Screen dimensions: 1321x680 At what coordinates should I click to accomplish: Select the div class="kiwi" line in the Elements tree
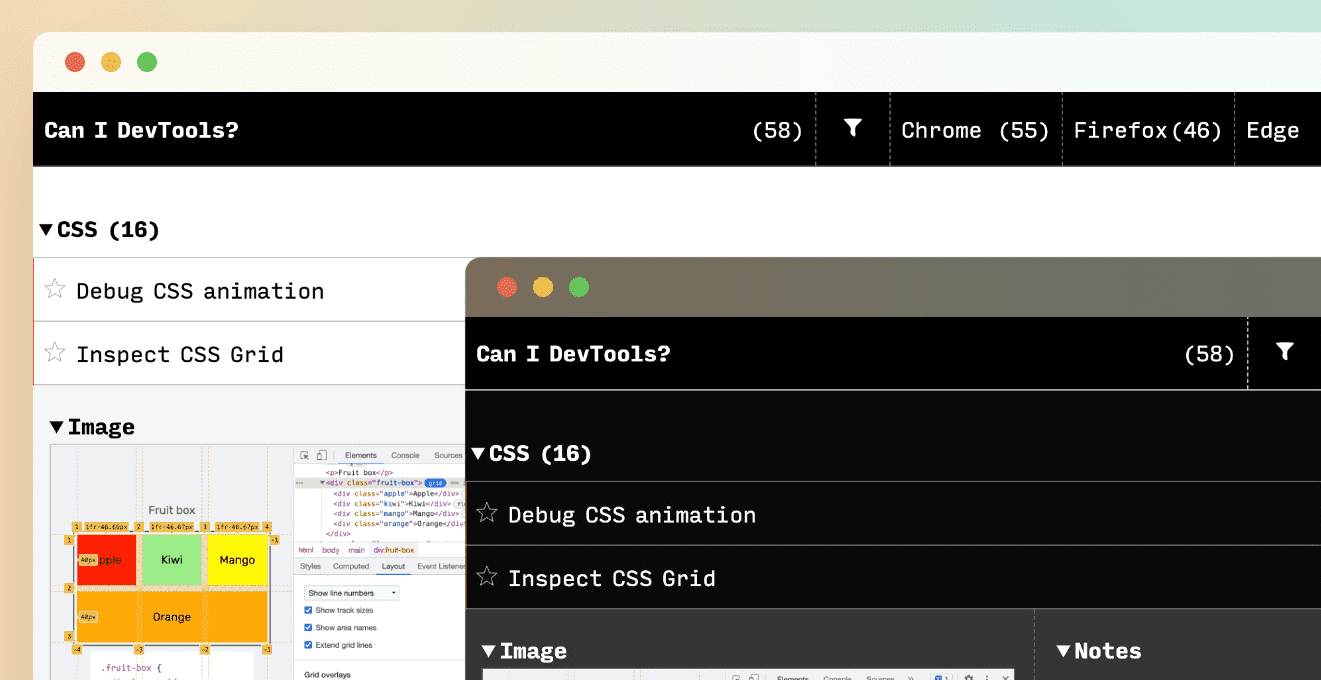[393, 503]
